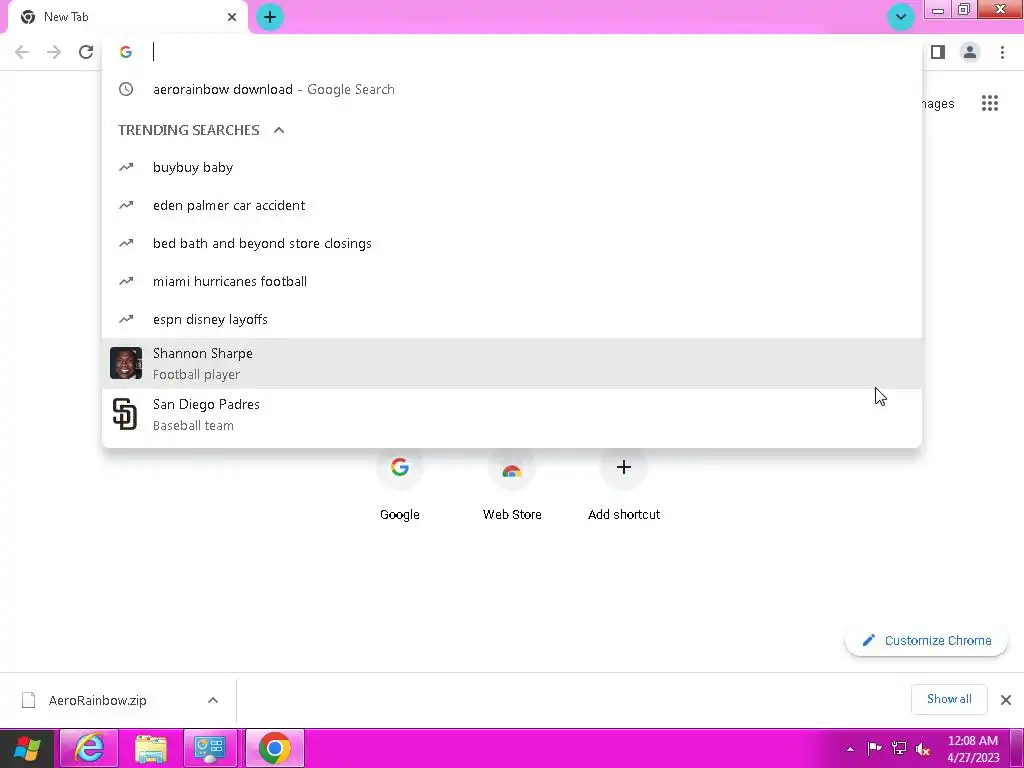This screenshot has height=768, width=1024.
Task: Open Chrome three-dot menu
Action: (1002, 52)
